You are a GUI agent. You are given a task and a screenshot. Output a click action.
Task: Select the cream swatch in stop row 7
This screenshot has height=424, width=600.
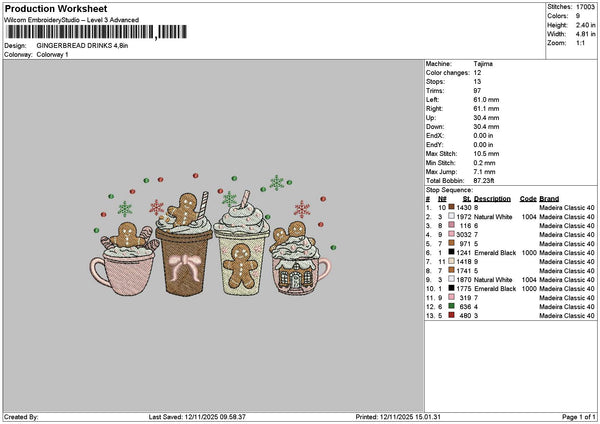[x=452, y=261]
